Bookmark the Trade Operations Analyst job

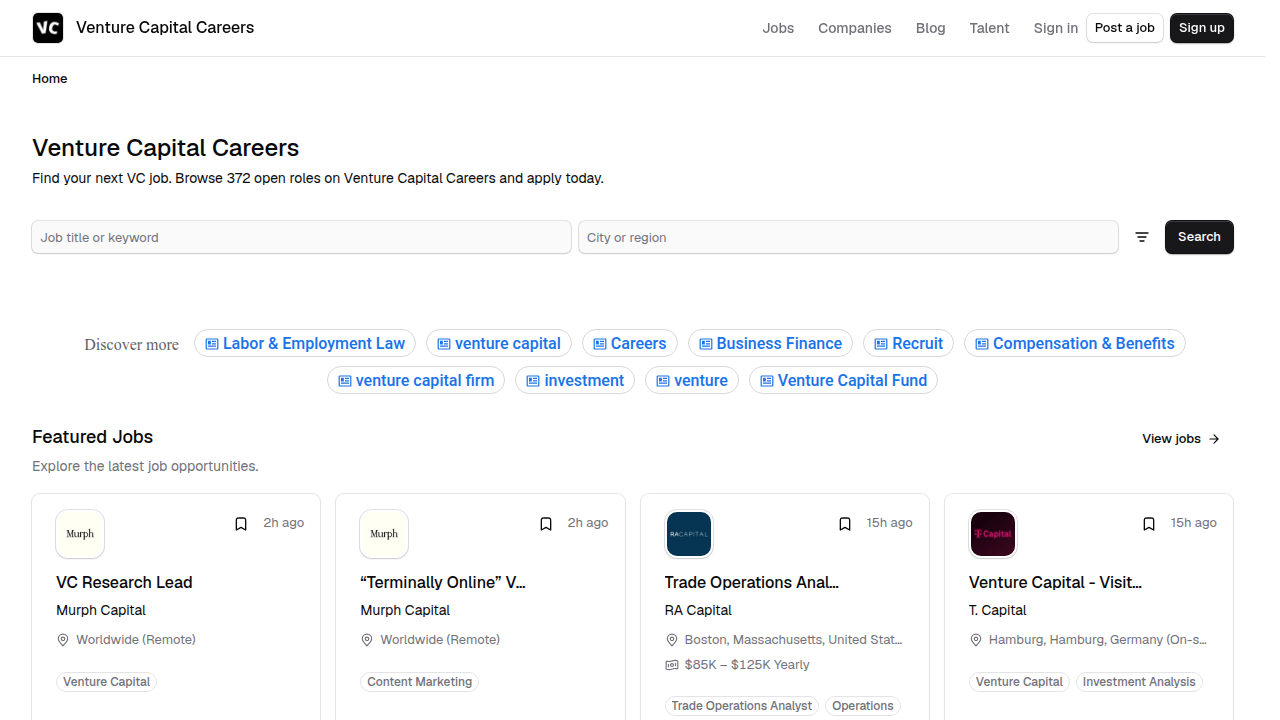(845, 524)
